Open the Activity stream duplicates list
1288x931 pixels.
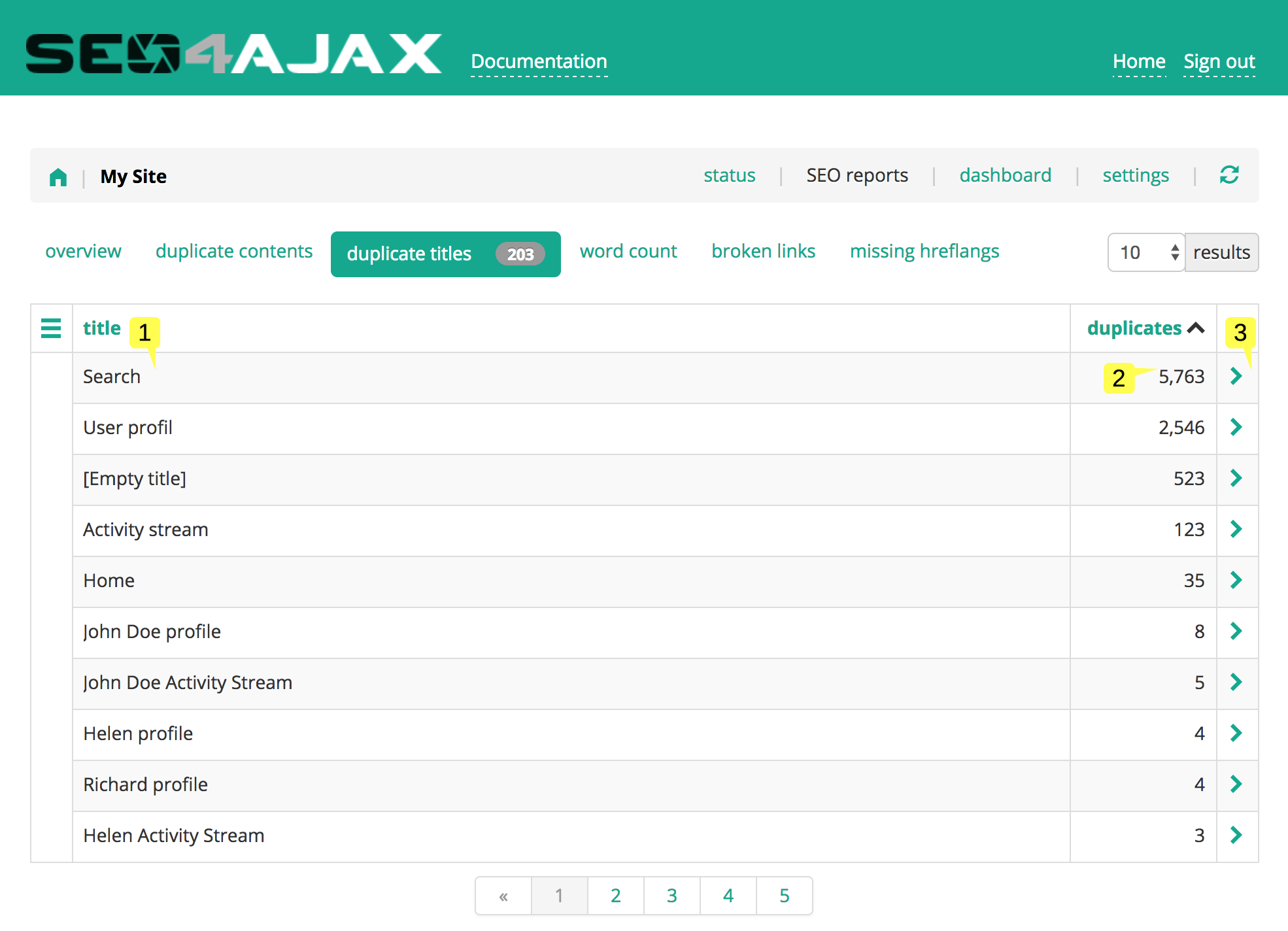point(1236,530)
